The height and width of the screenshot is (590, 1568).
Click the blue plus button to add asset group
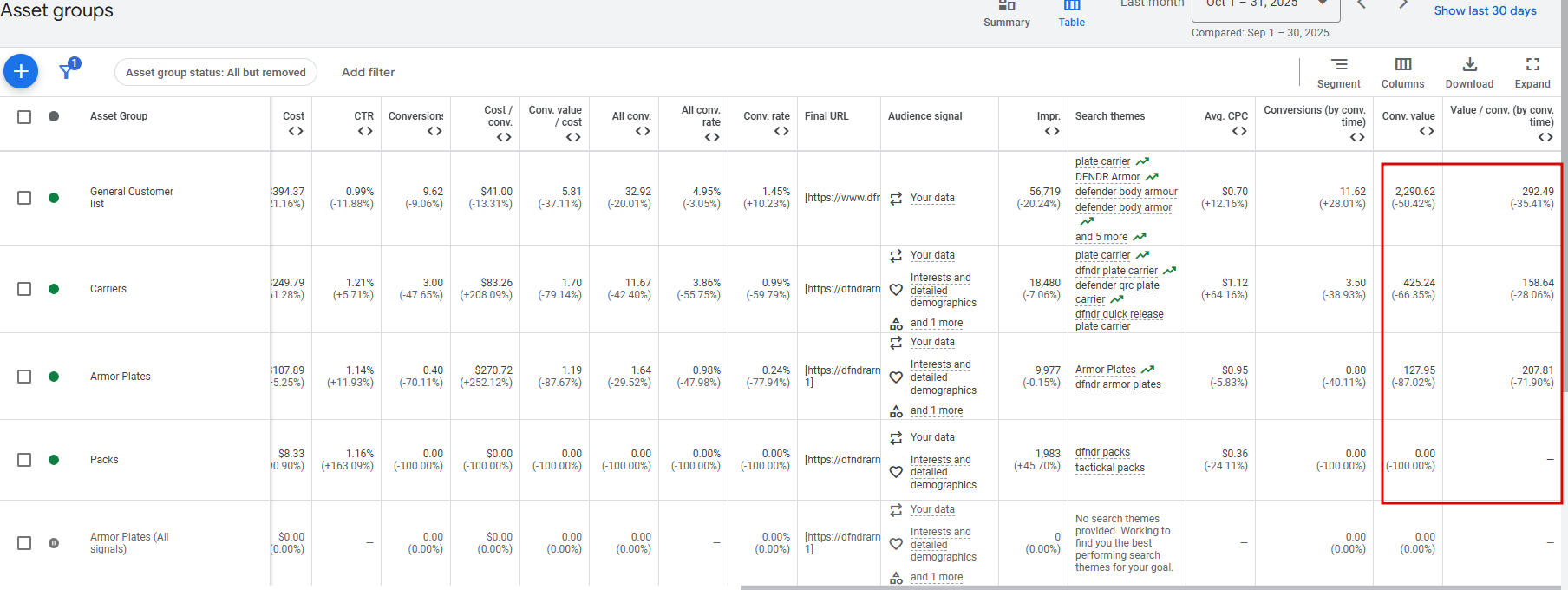tap(21, 71)
